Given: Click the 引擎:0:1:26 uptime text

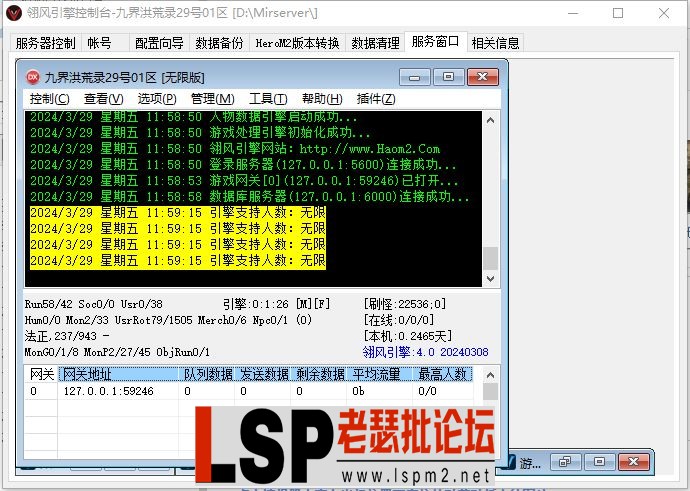Looking at the screenshot, I should [x=256, y=304].
